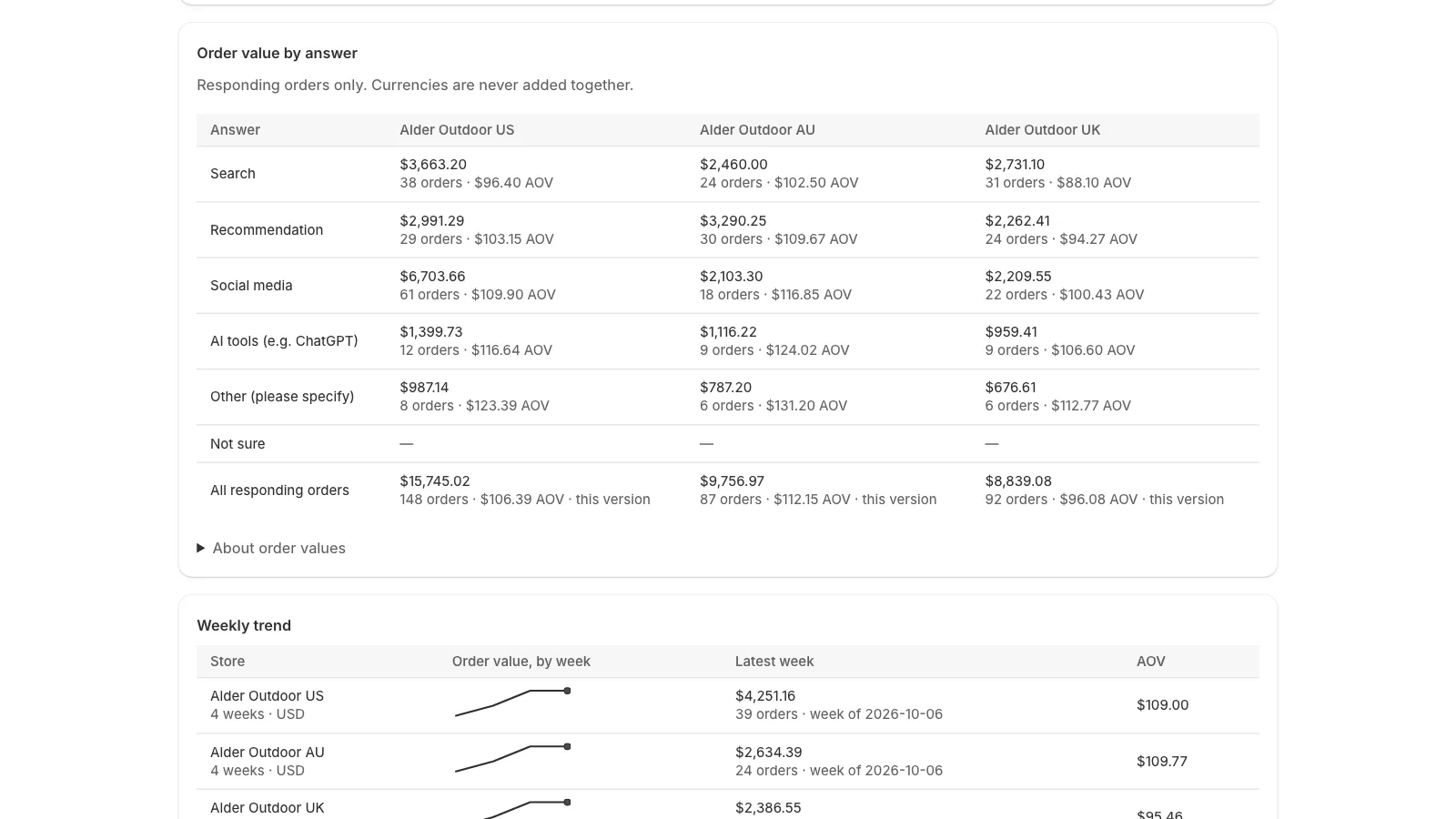Select the All responding orders label
Screen dimensions: 1456x819
(x=279, y=490)
